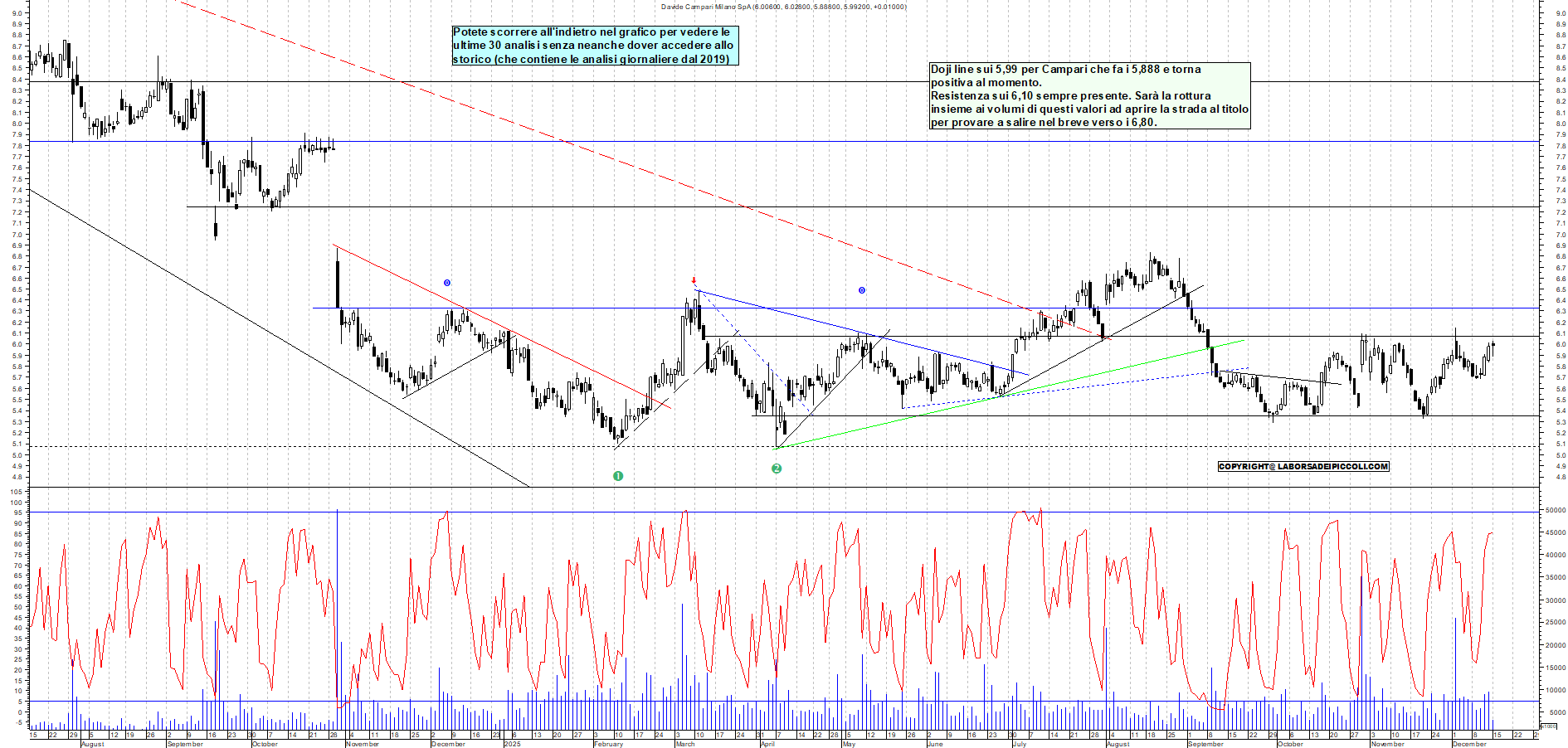Click the COPYRIGHT LABORSADEIPICCOLI.COM watermark
Image resolution: width=1568 pixels, height=748 pixels.
click(1303, 466)
